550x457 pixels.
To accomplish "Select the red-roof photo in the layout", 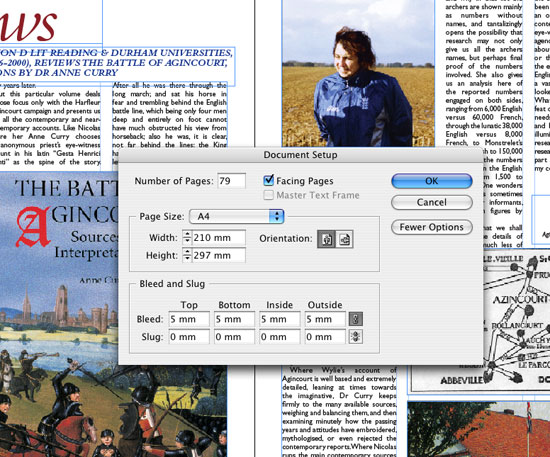I will [x=478, y=429].
